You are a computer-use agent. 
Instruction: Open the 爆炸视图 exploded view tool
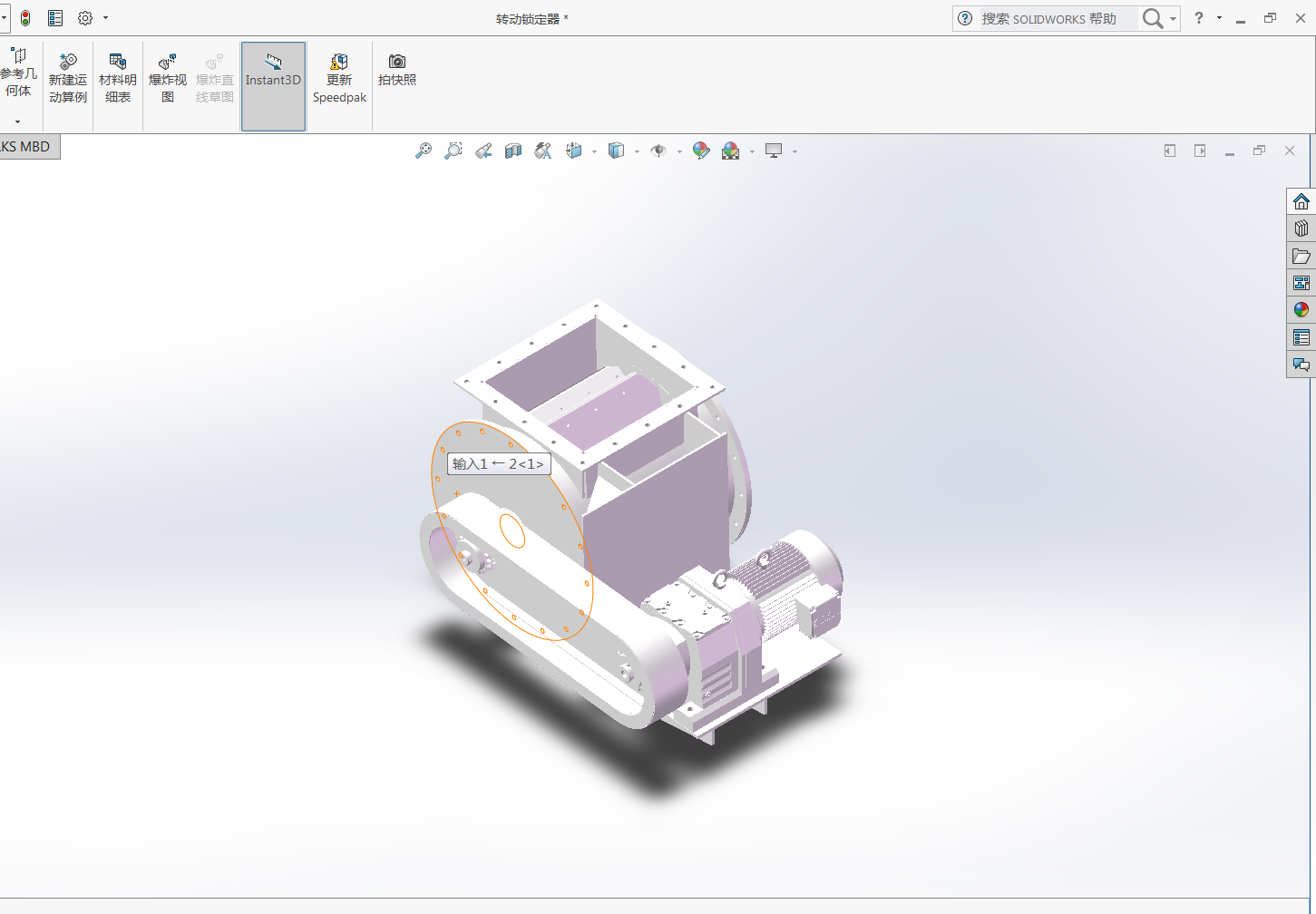tap(168, 78)
